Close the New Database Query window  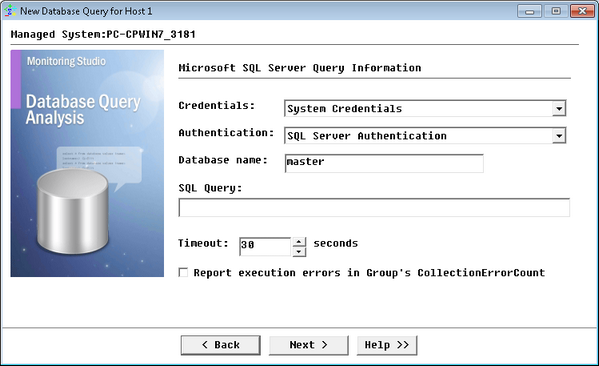582,11
